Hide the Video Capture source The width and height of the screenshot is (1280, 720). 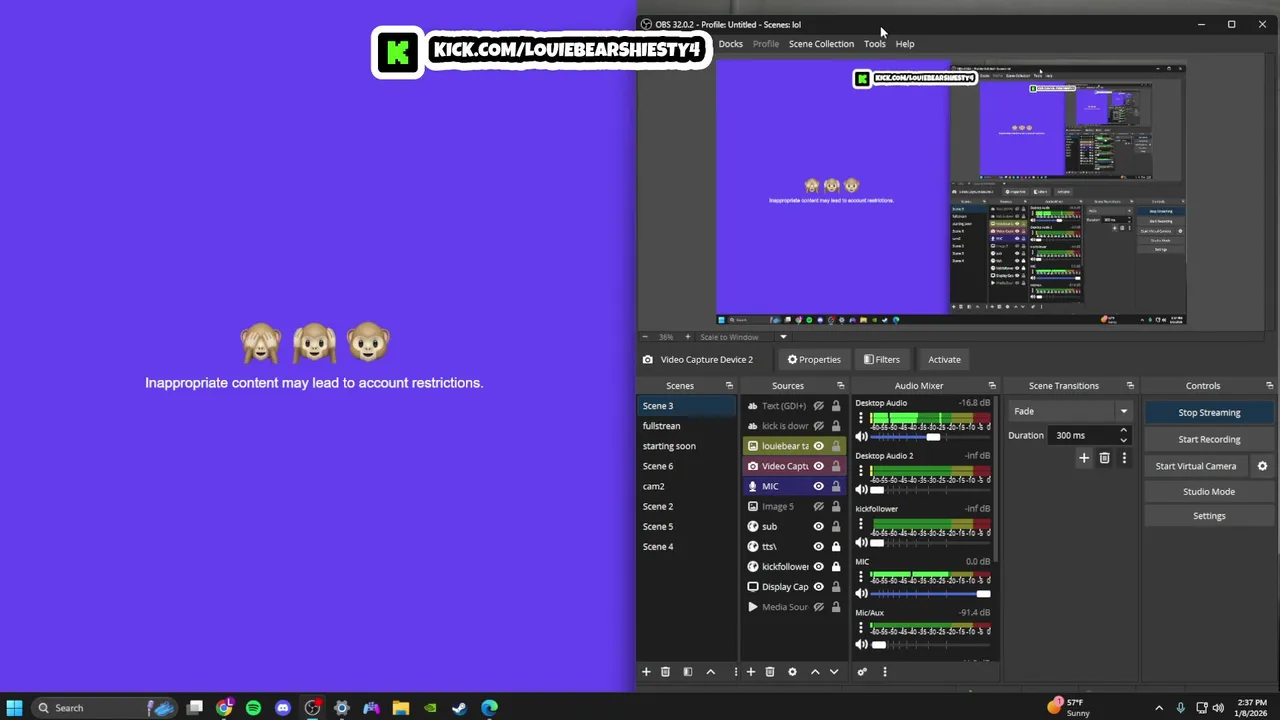click(x=818, y=466)
